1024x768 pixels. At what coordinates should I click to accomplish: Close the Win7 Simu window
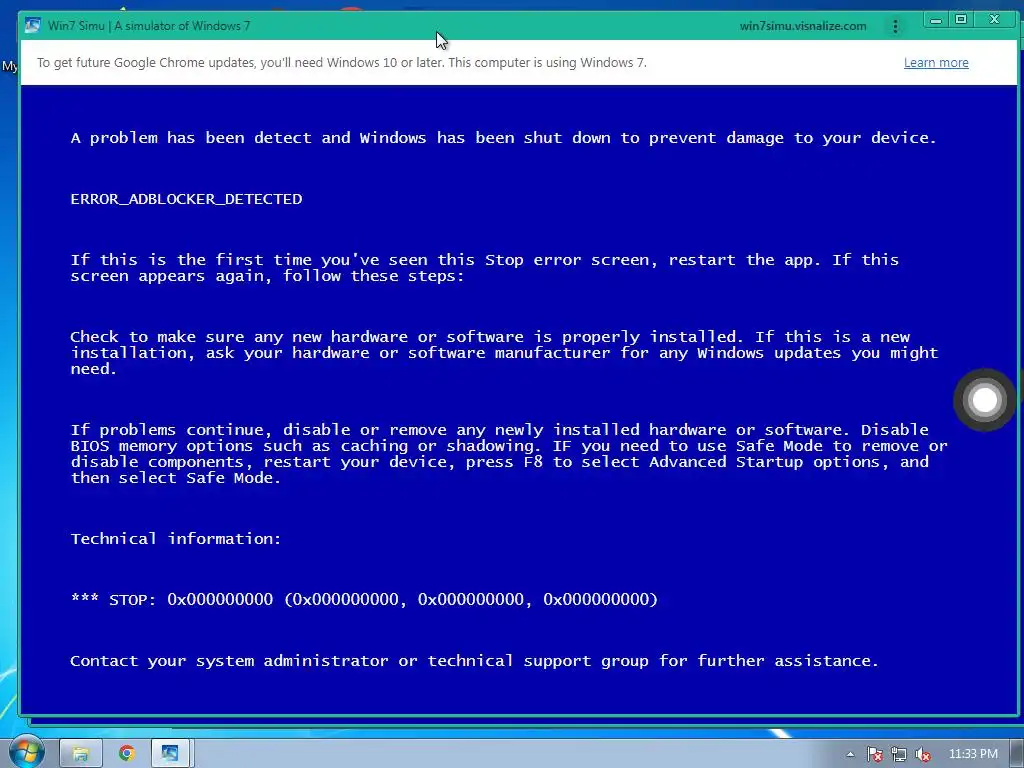(994, 20)
